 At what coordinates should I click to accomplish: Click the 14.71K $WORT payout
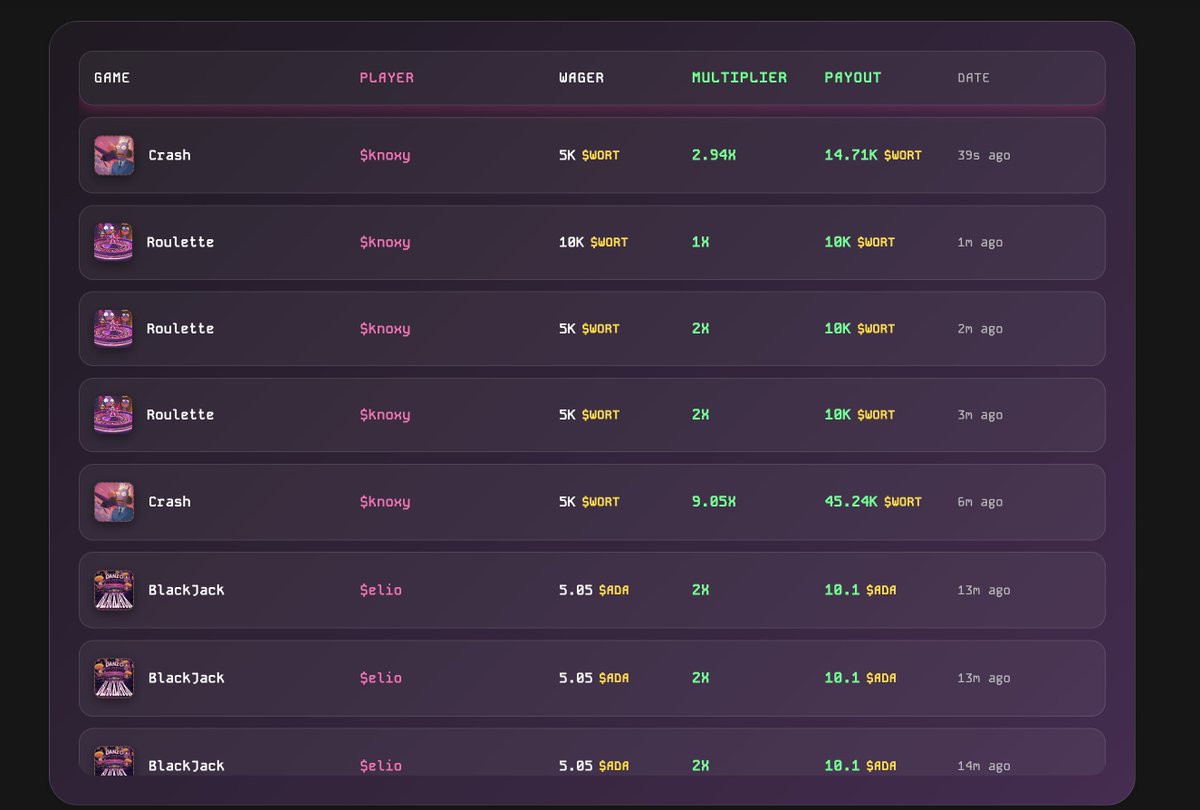tap(873, 155)
